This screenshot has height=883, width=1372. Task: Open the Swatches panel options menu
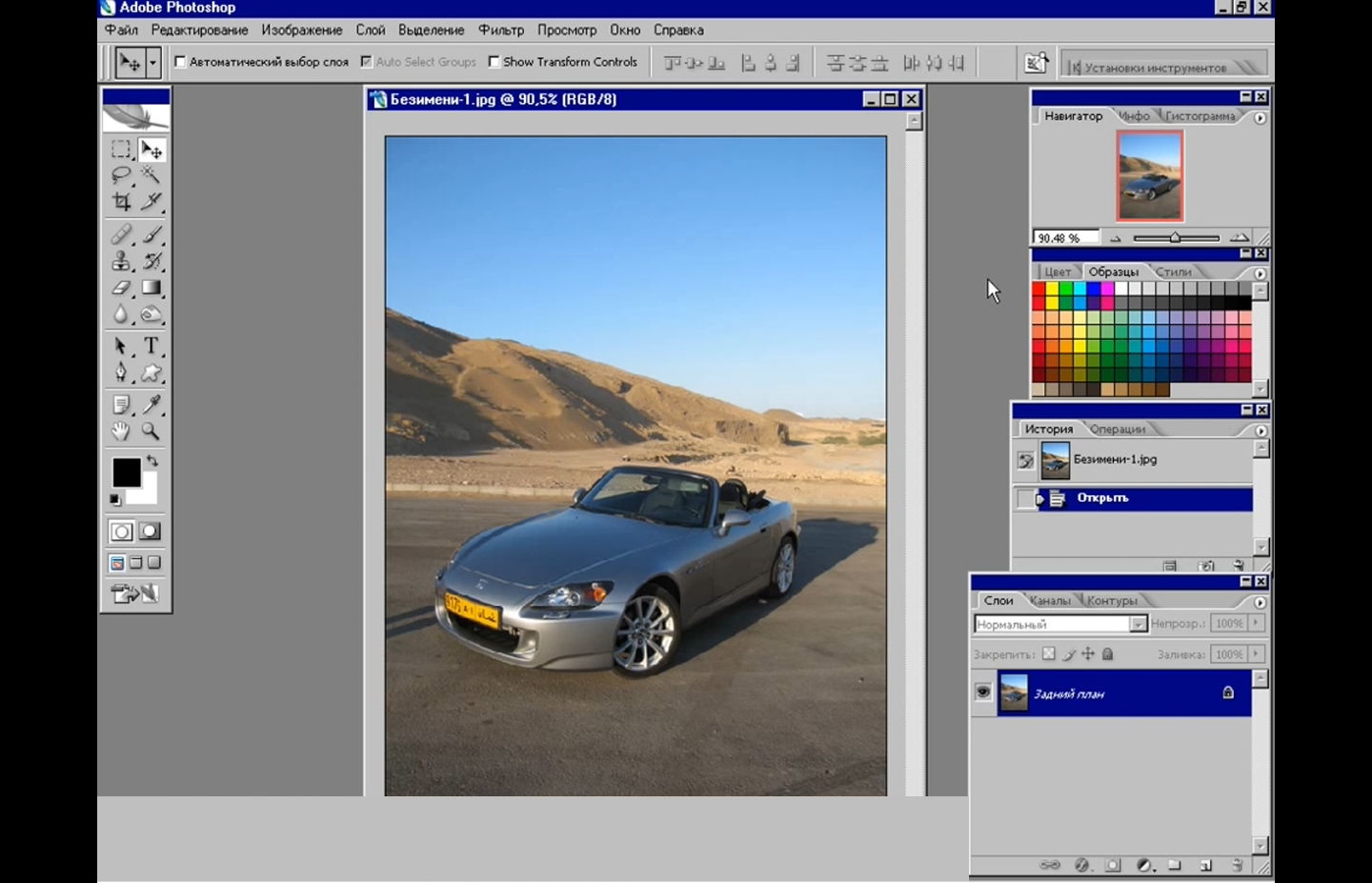(x=1260, y=273)
